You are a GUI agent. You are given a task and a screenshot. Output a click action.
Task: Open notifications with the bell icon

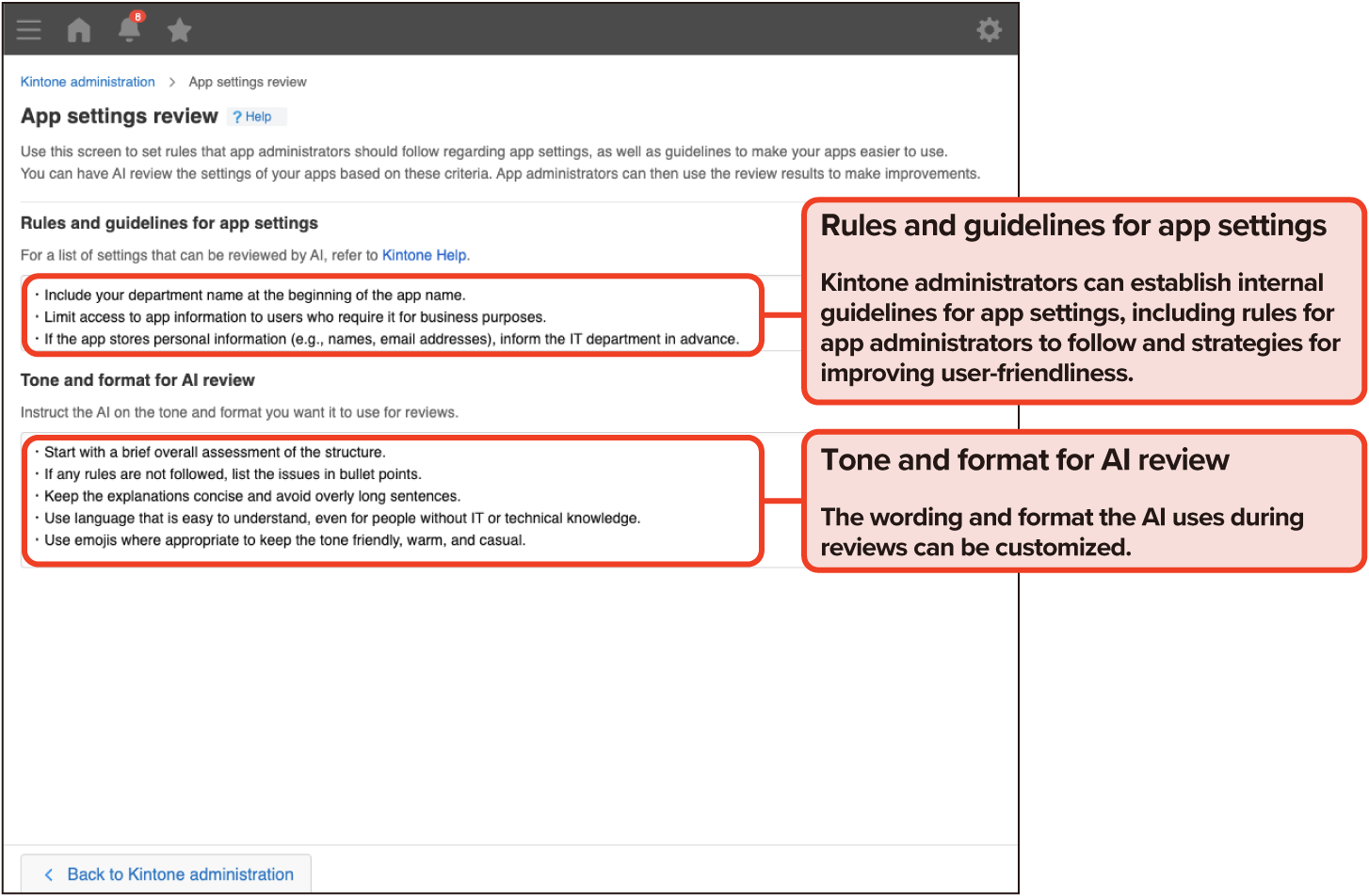pos(129,30)
